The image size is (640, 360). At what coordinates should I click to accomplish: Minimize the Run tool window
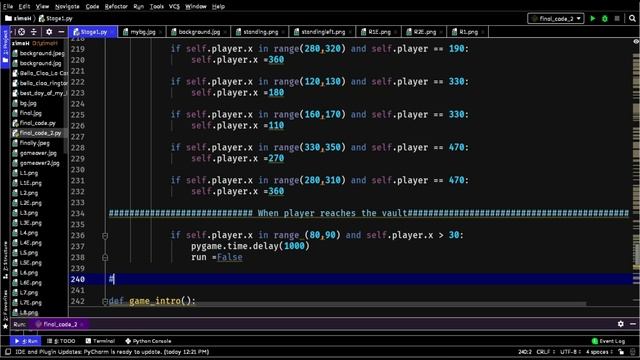[633, 324]
